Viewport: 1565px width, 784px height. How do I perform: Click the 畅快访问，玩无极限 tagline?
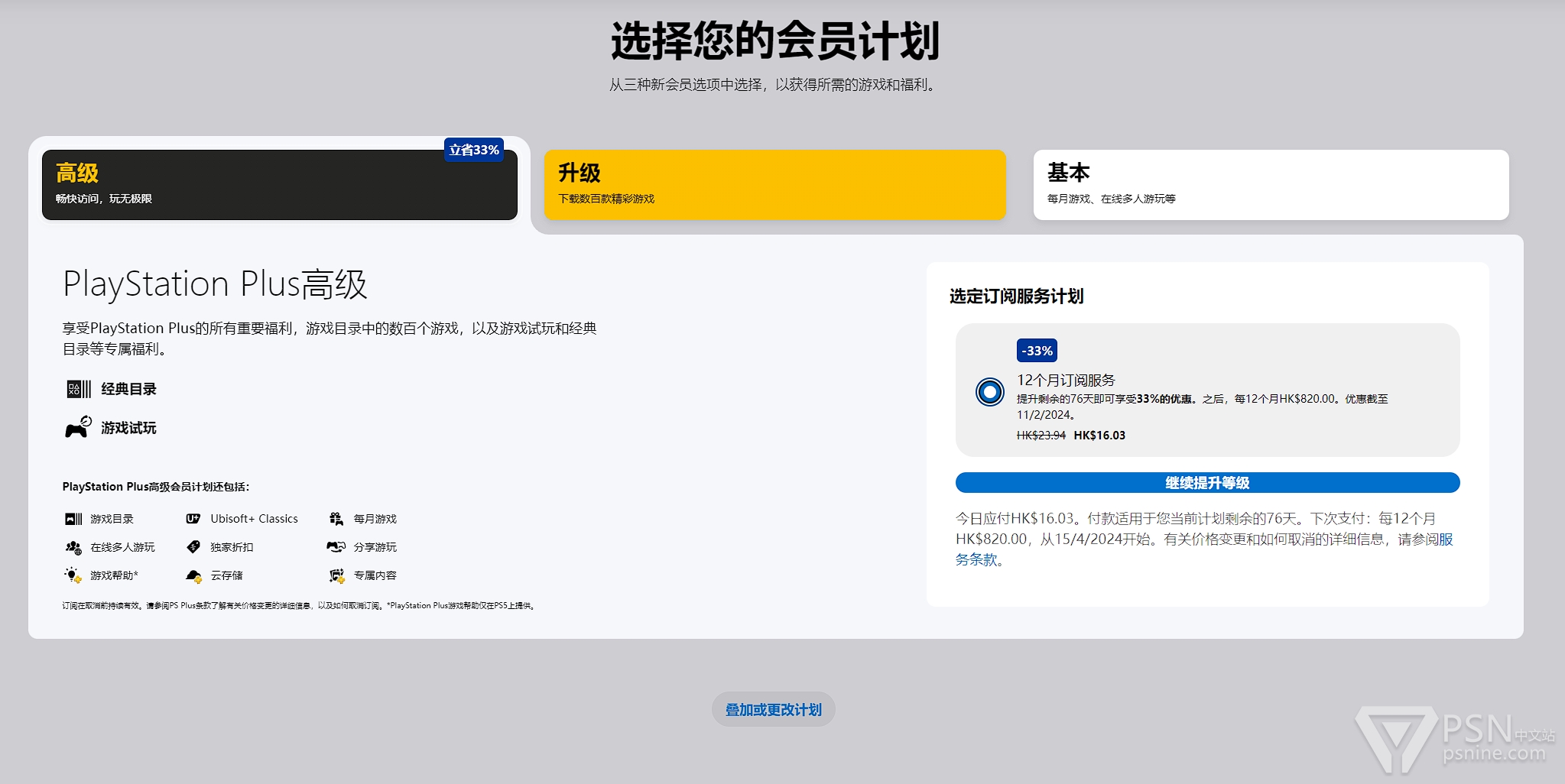tap(104, 199)
